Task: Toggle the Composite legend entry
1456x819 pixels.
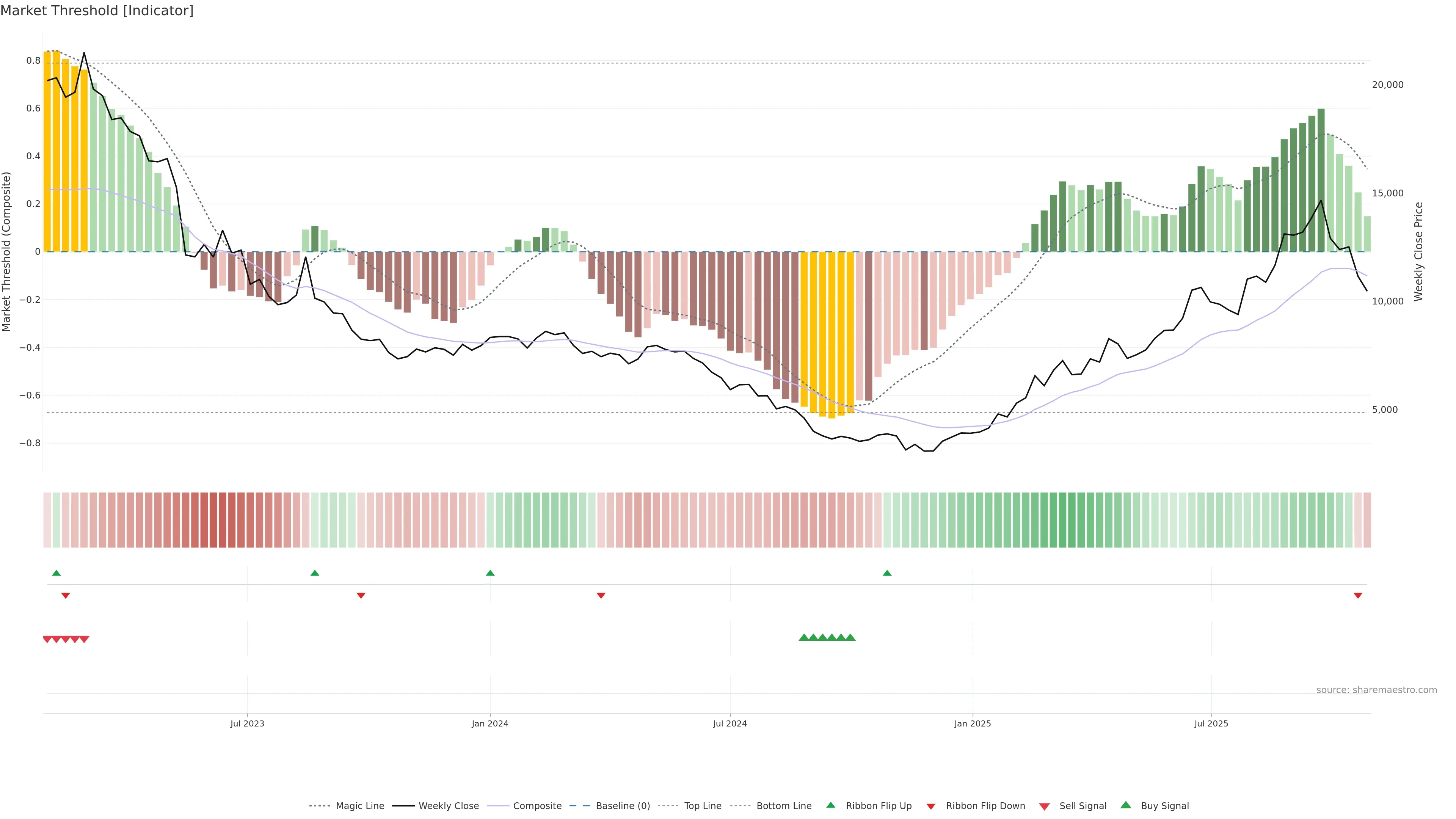Action: point(537,805)
